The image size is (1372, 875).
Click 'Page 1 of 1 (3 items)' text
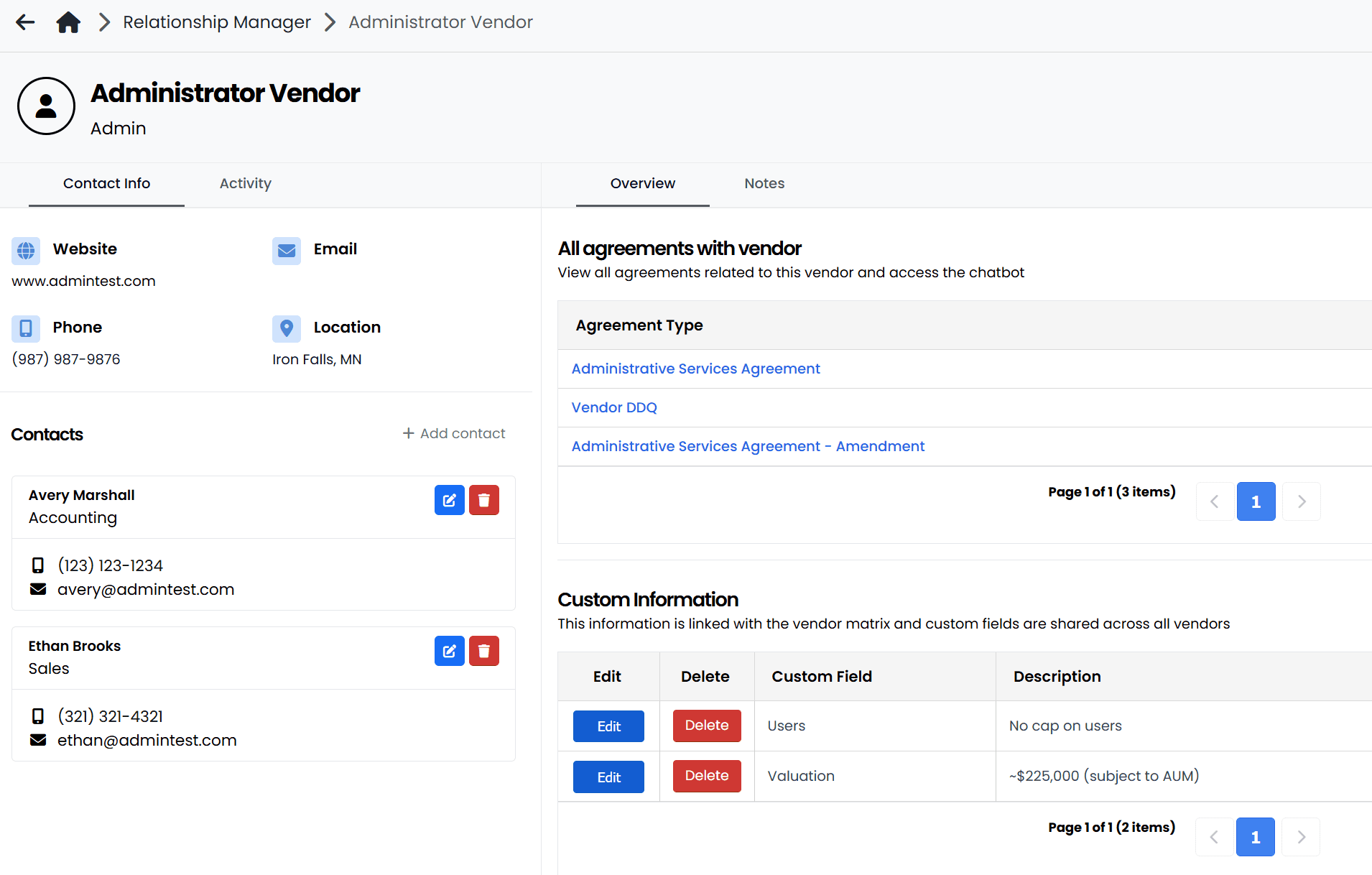1112,491
